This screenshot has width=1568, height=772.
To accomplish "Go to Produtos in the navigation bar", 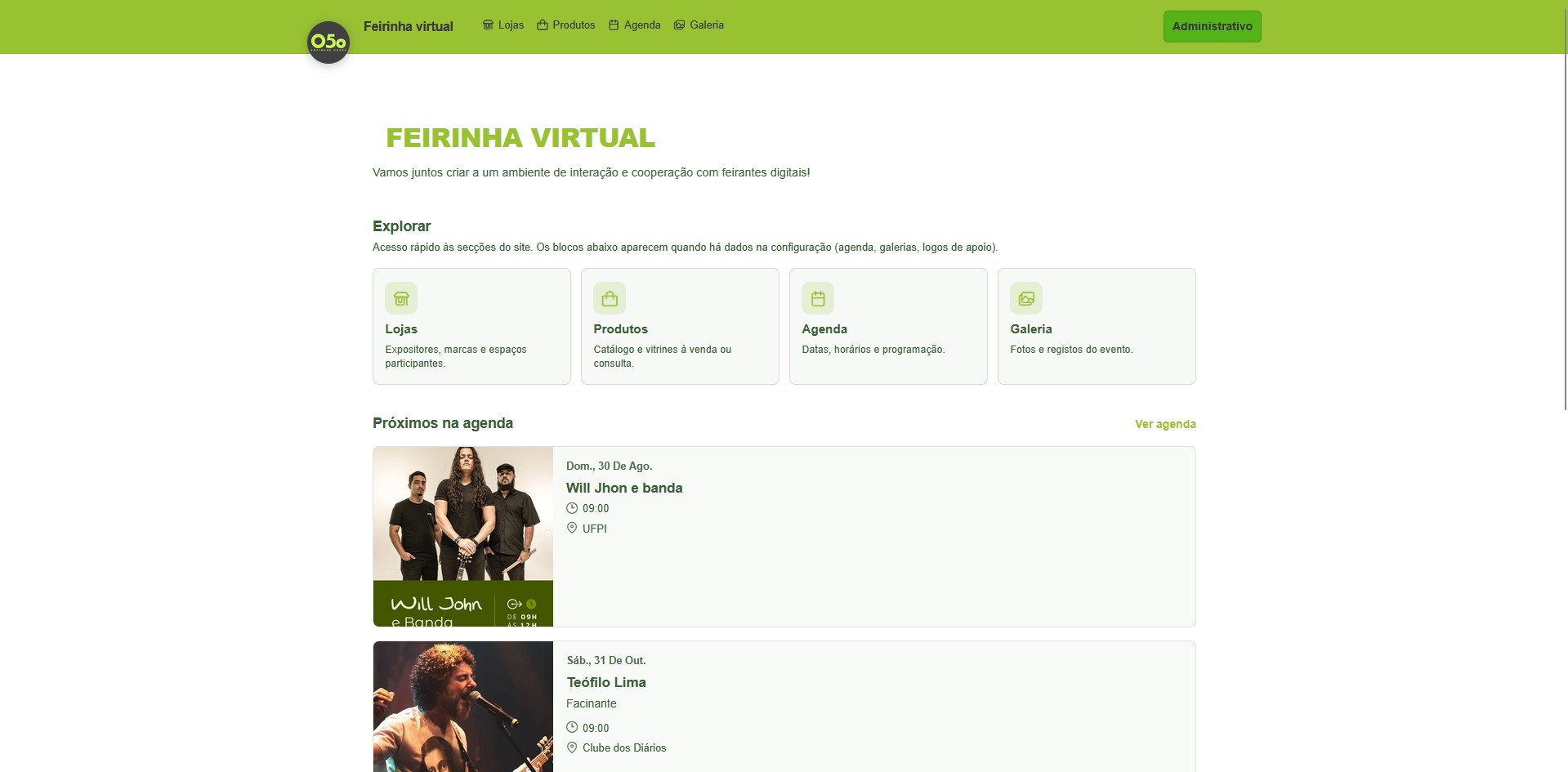I will click(x=565, y=25).
